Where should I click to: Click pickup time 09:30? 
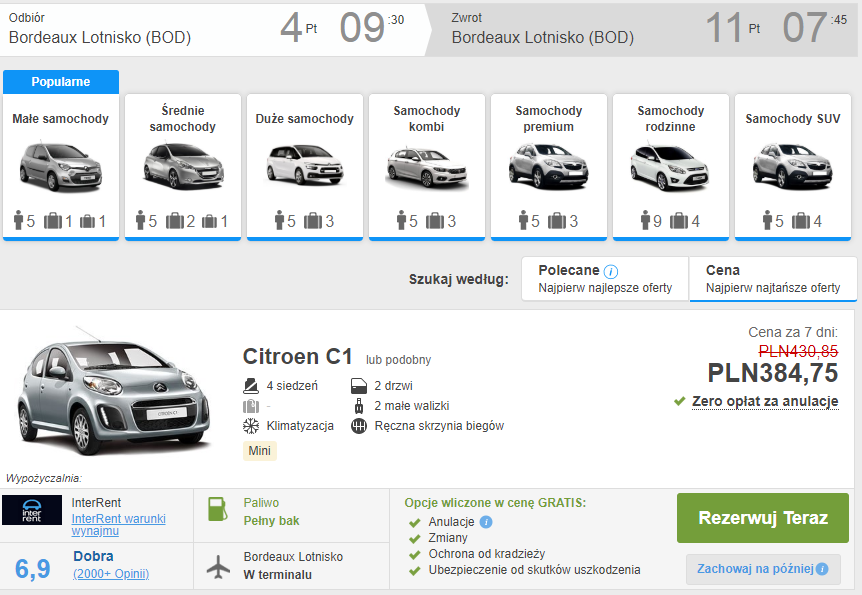pos(372,27)
